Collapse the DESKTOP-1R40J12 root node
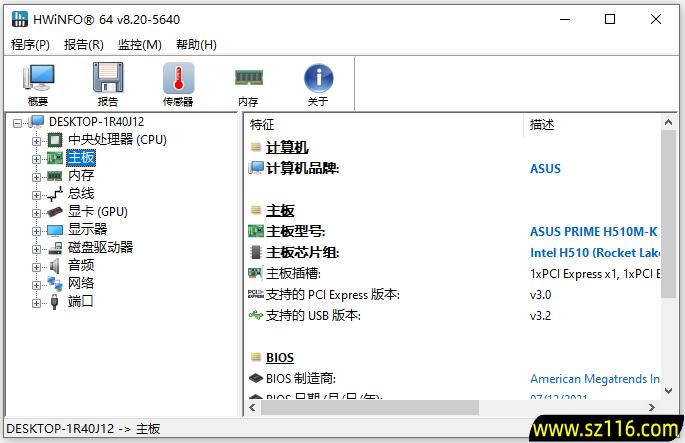 point(17,123)
